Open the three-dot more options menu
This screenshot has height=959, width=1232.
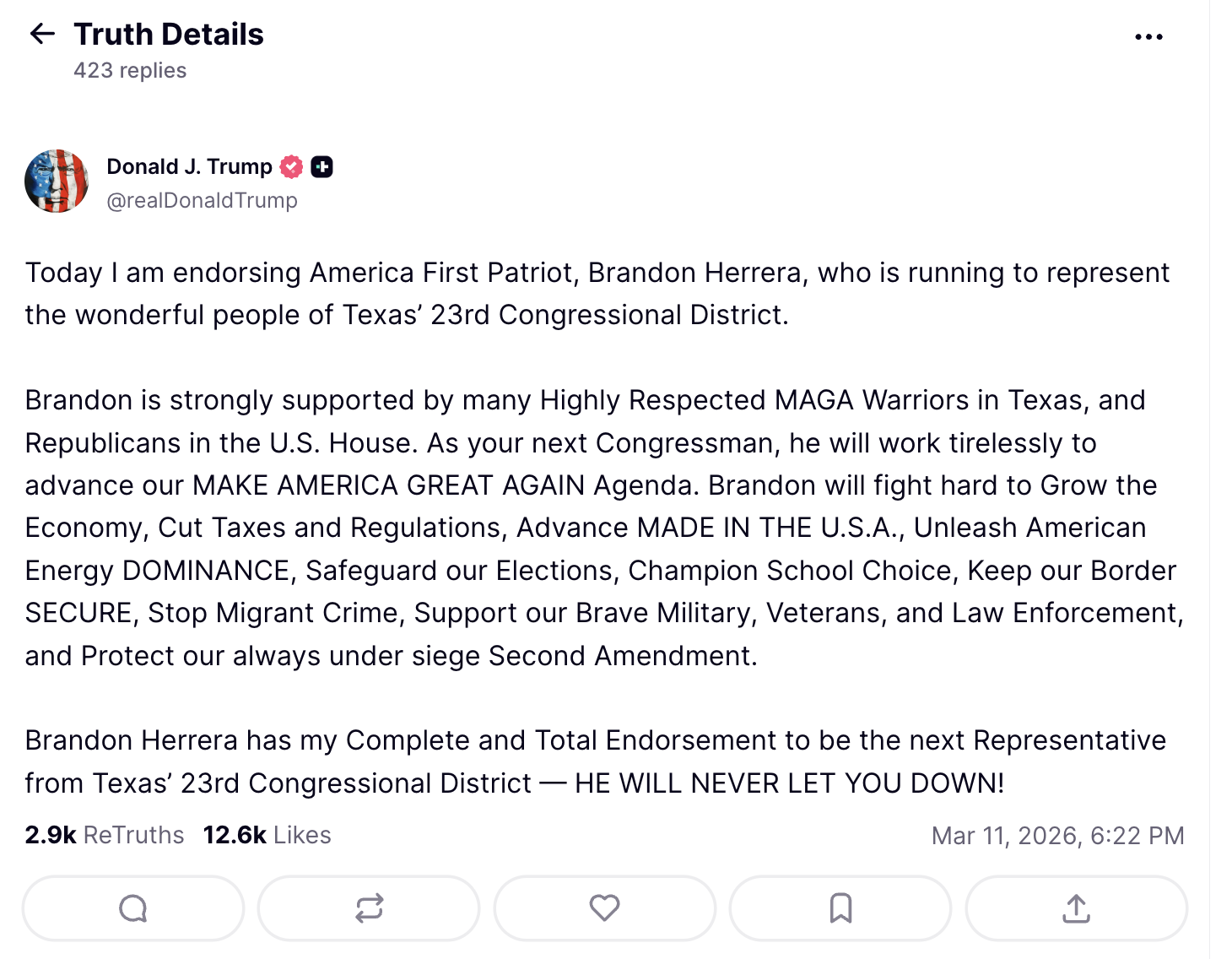coord(1148,37)
